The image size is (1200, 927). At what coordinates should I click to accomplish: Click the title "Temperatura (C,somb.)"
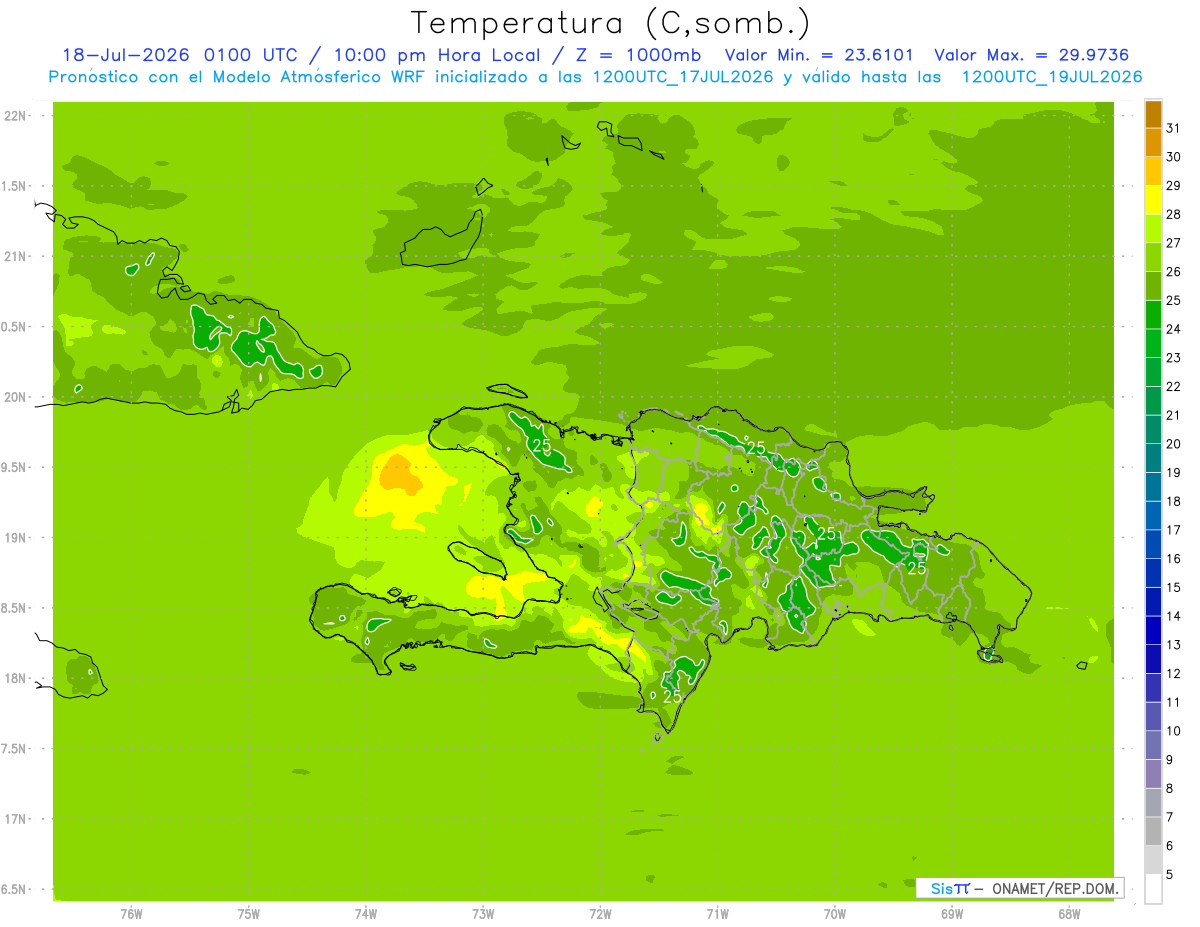pos(611,23)
